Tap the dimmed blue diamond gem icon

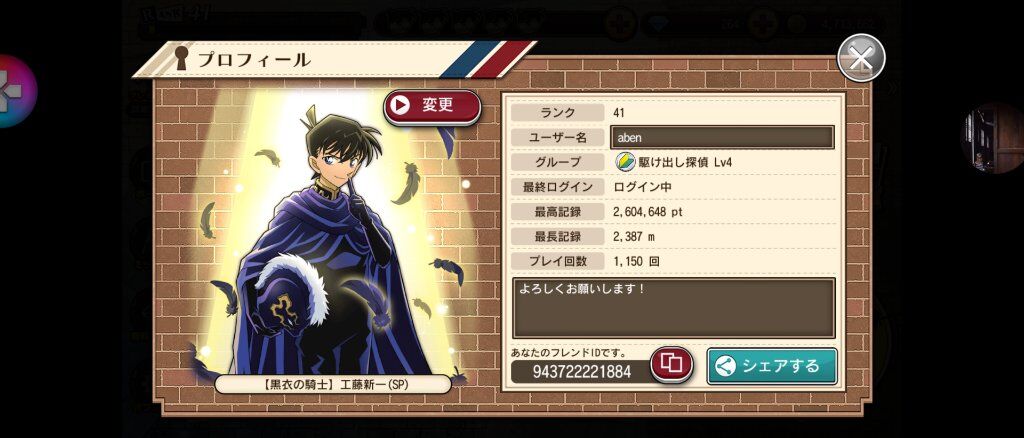(x=656, y=24)
